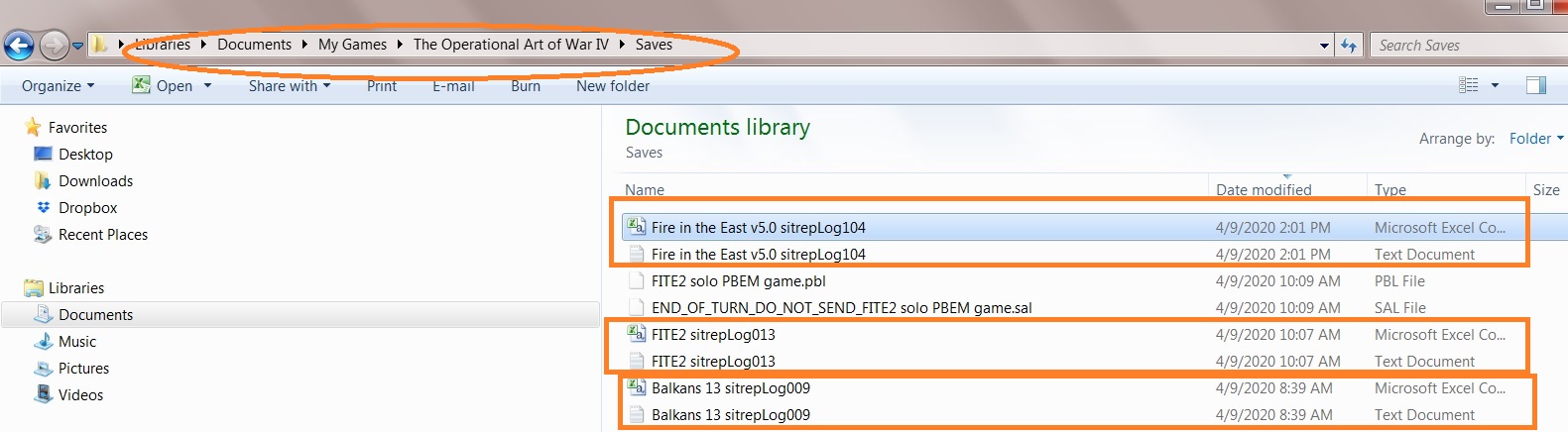Open the Share with menu
The image size is (1568, 432).
289,86
